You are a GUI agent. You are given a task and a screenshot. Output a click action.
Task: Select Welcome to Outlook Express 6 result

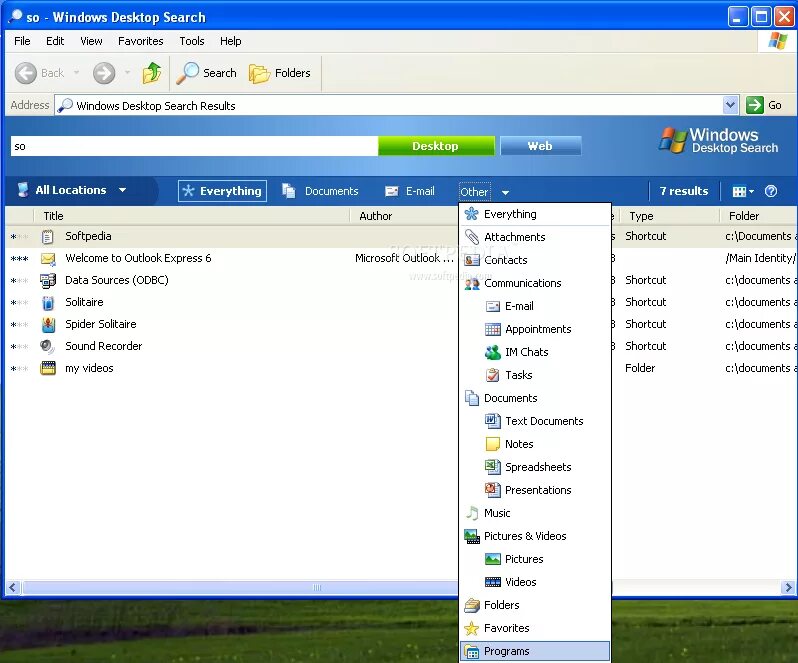[232, 258]
